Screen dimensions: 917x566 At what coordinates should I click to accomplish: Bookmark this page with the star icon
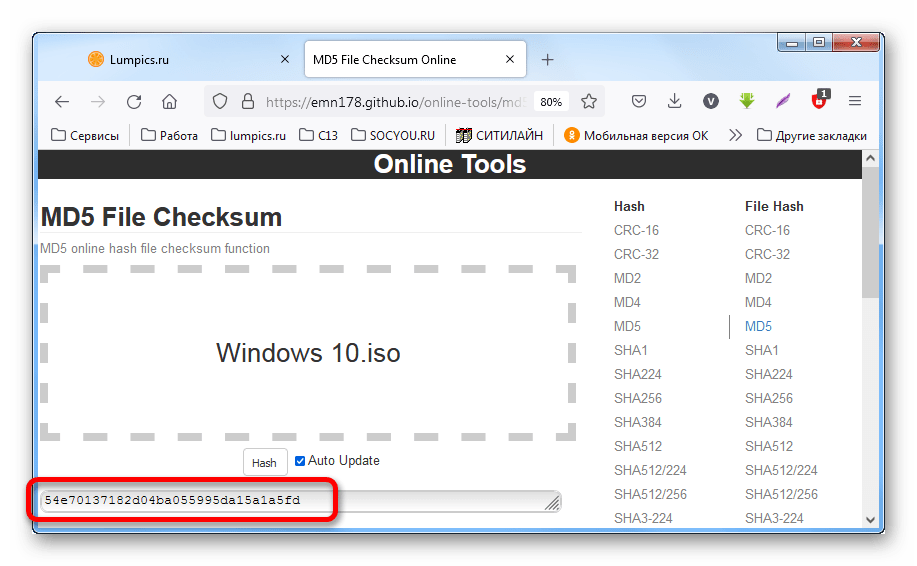pos(589,101)
